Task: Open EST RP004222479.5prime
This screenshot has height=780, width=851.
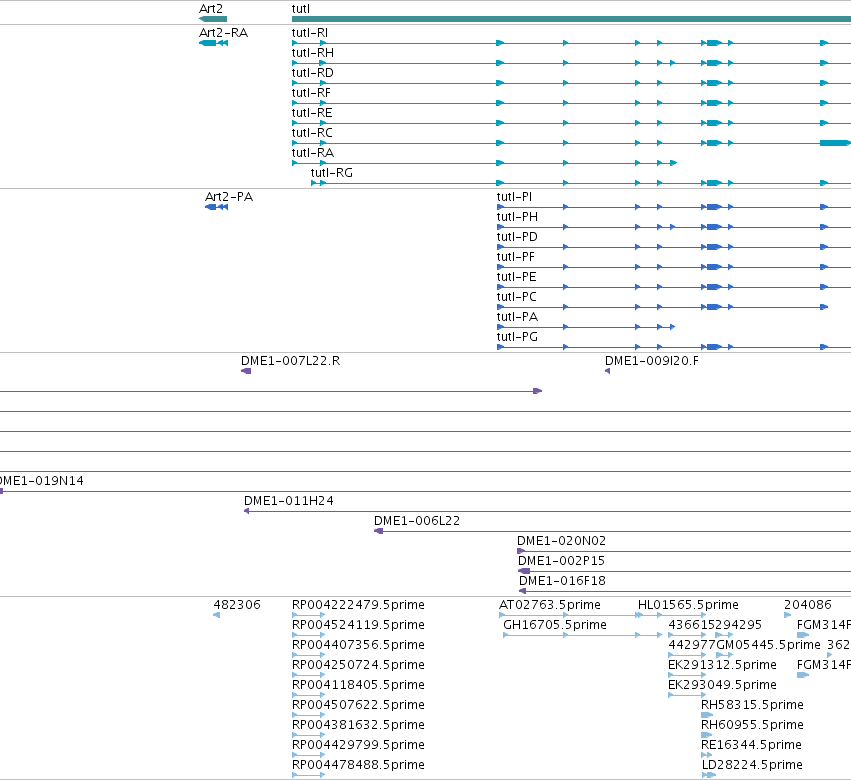Action: 358,605
